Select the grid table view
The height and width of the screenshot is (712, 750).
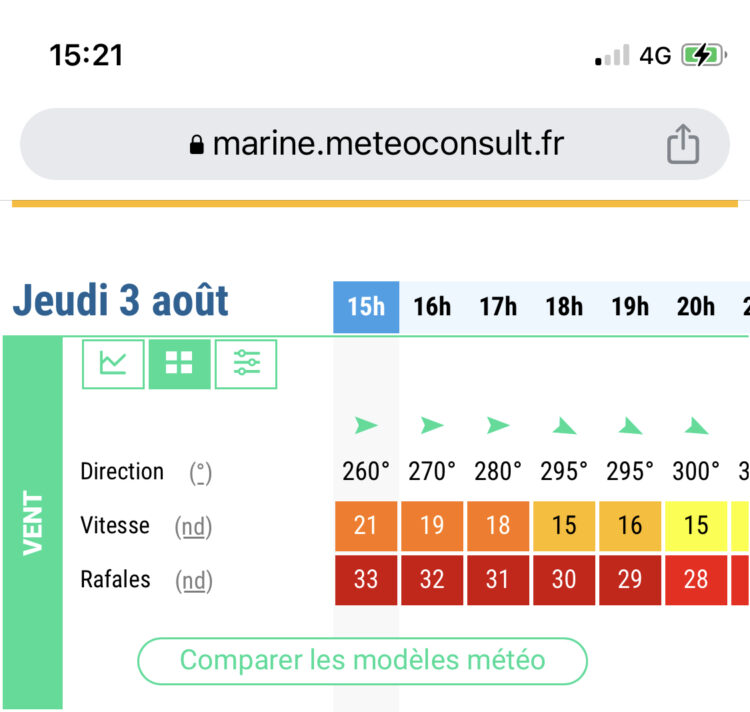179,364
